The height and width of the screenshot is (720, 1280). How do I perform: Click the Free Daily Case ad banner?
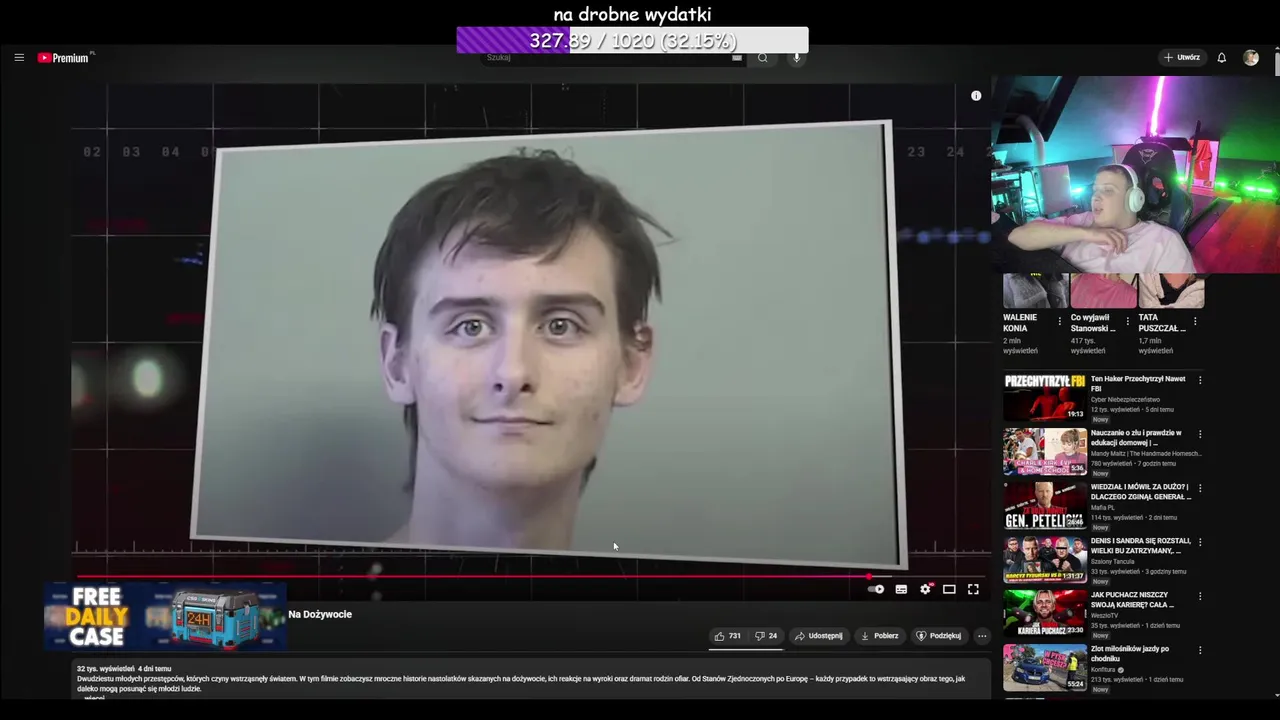(x=165, y=617)
